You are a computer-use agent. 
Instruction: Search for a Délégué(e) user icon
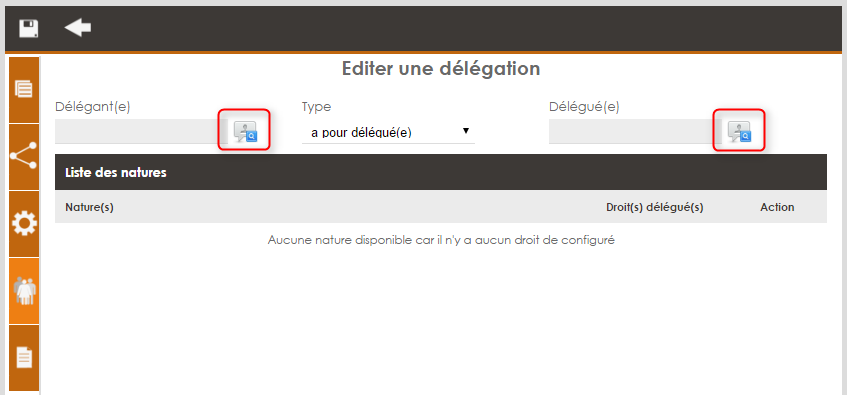[740, 131]
